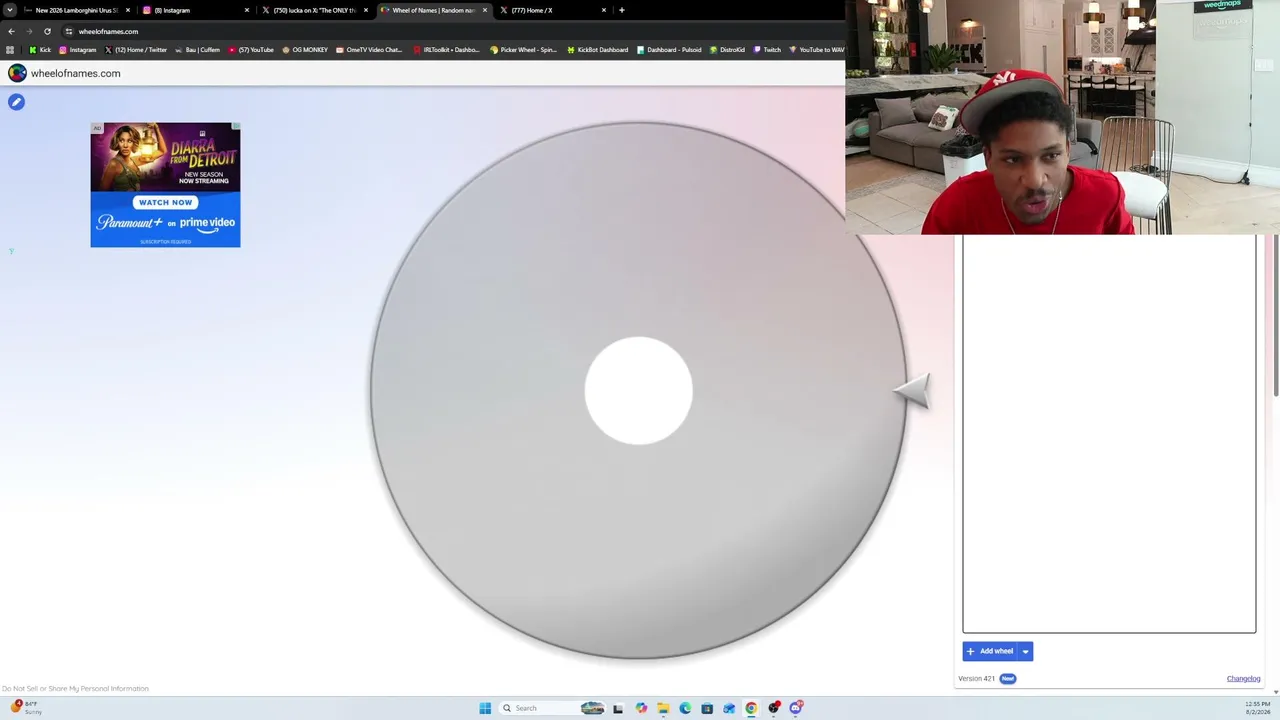
Task: Click the Diarra from Detroit ad image
Action: 165,155
